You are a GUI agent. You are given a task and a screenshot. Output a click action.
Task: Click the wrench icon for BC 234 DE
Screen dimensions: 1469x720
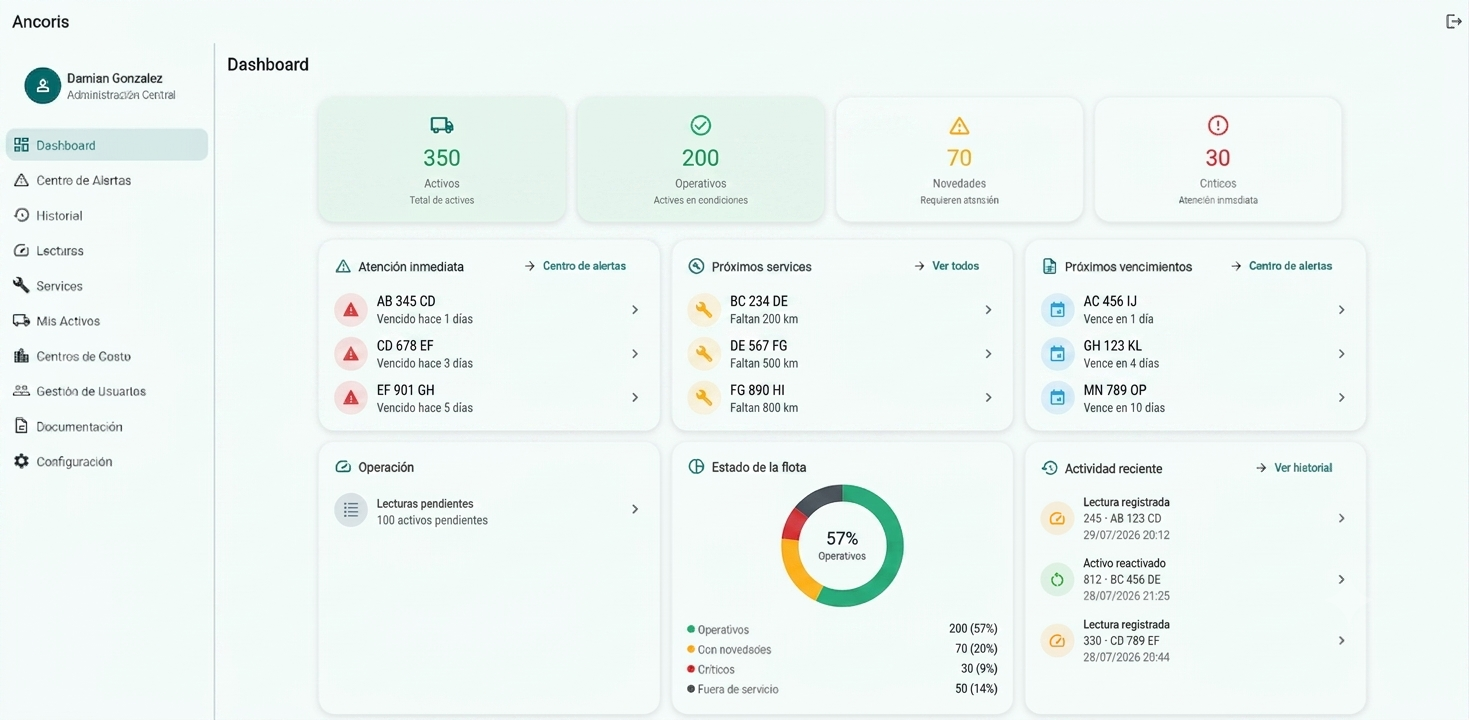click(x=704, y=310)
